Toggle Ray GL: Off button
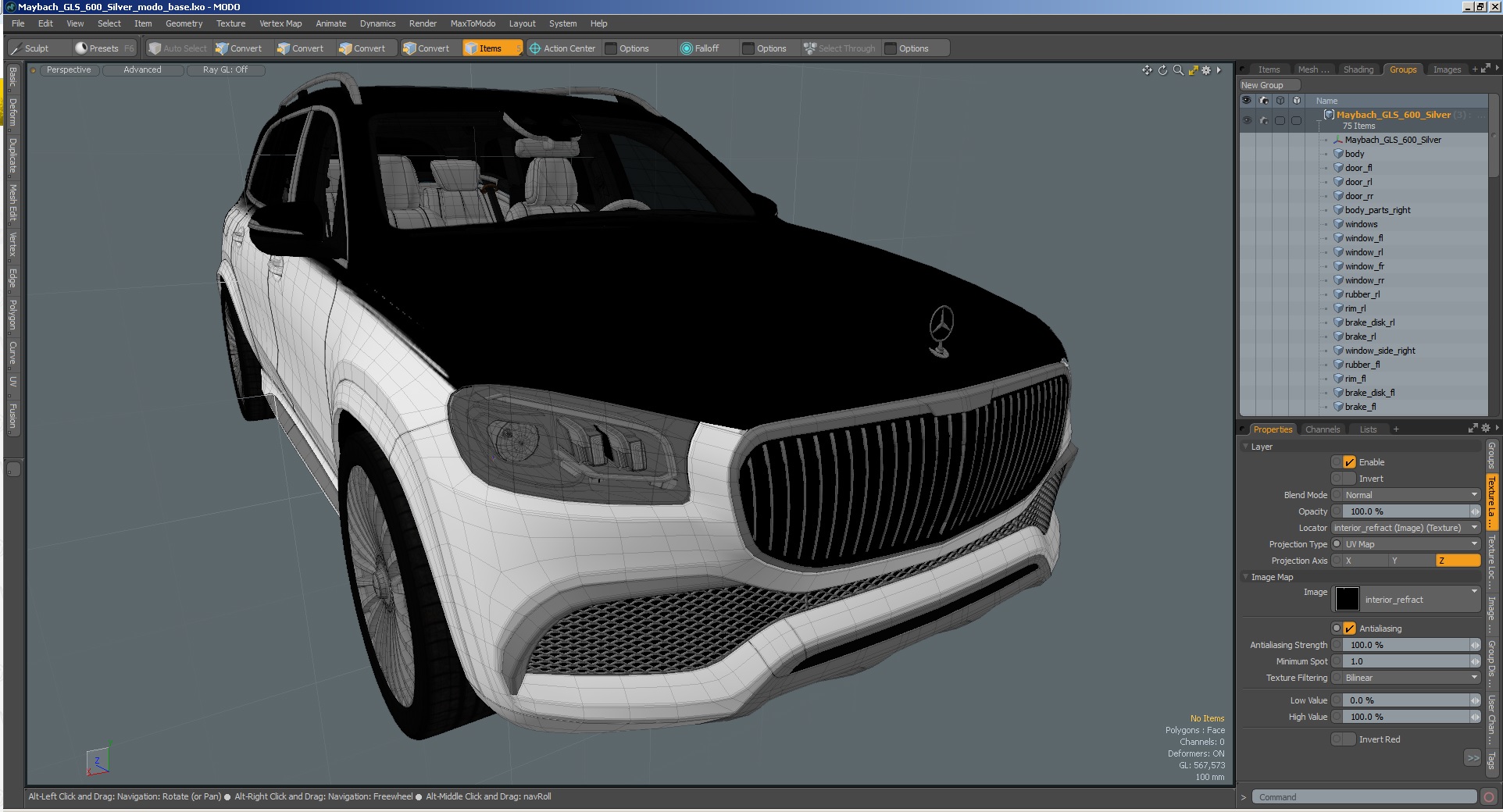 (x=225, y=69)
